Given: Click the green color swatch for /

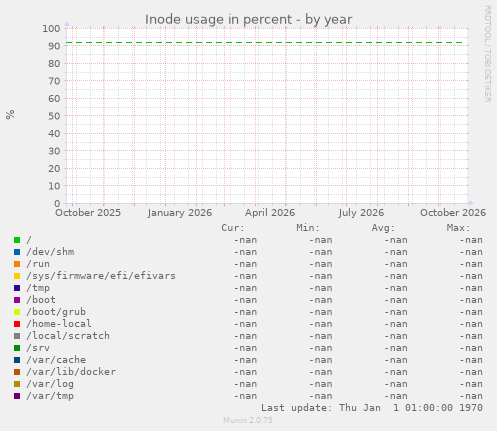Looking at the screenshot, I should [17, 240].
